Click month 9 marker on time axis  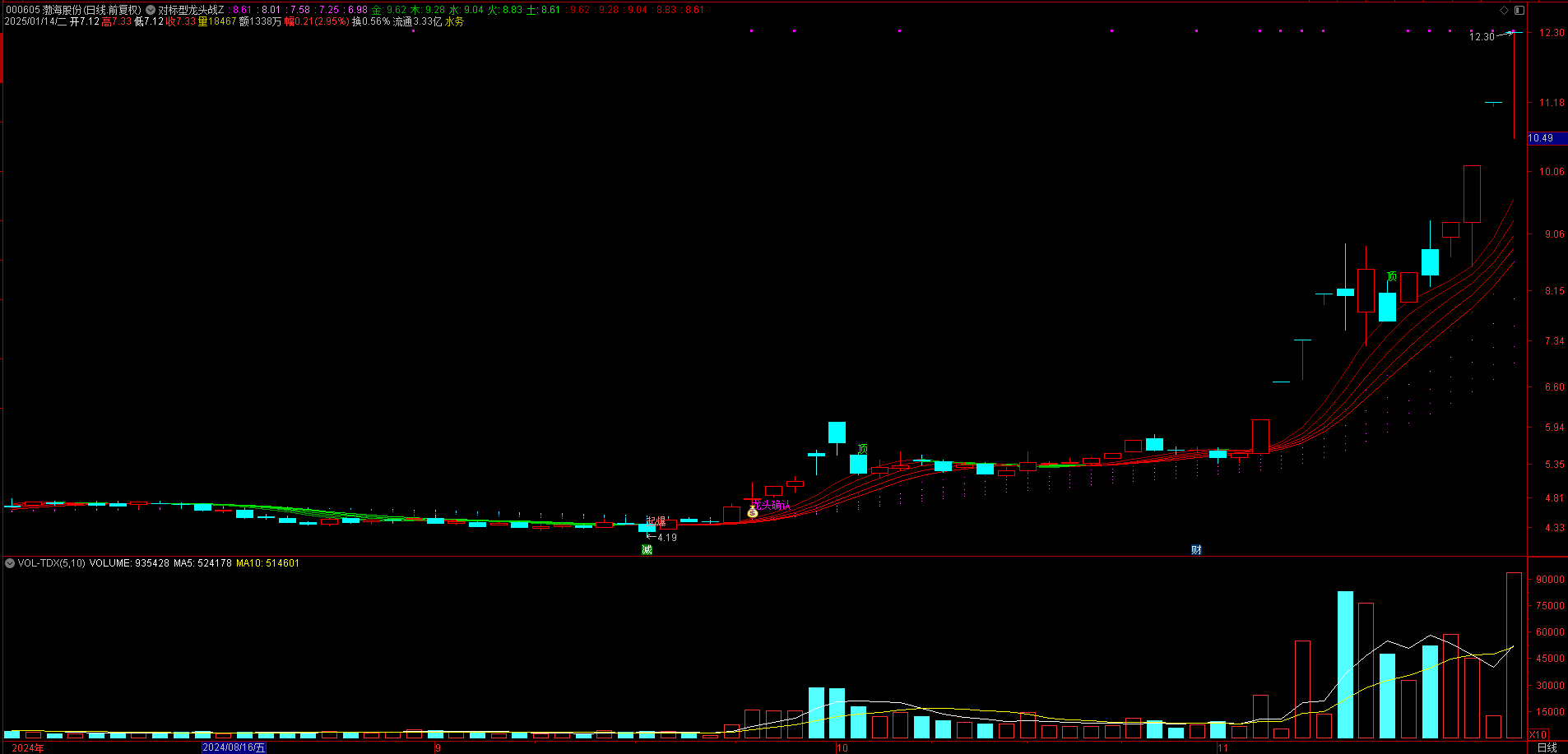(438, 747)
